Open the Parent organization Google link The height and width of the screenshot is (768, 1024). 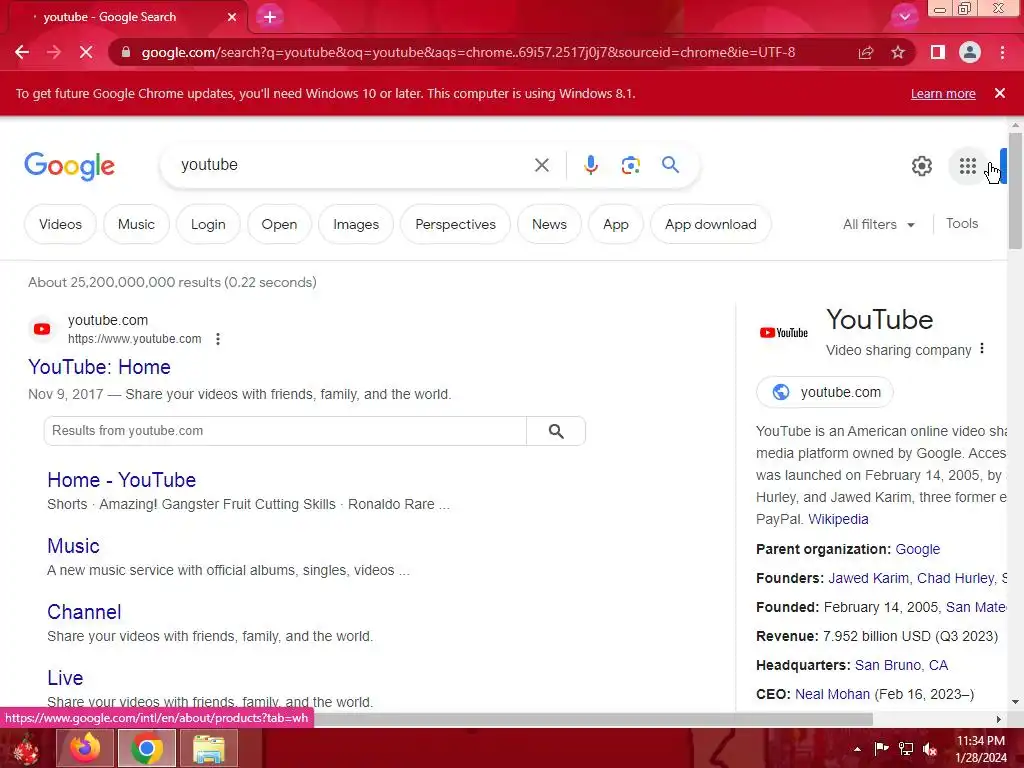pyautogui.click(x=918, y=549)
